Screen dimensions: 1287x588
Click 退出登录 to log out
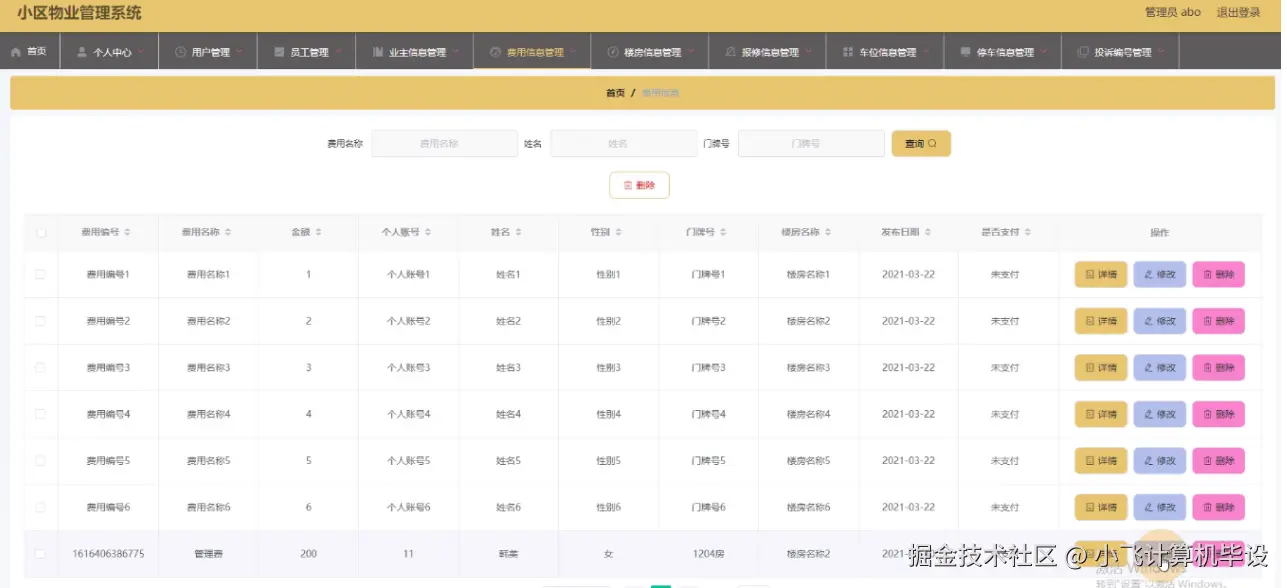1238,13
